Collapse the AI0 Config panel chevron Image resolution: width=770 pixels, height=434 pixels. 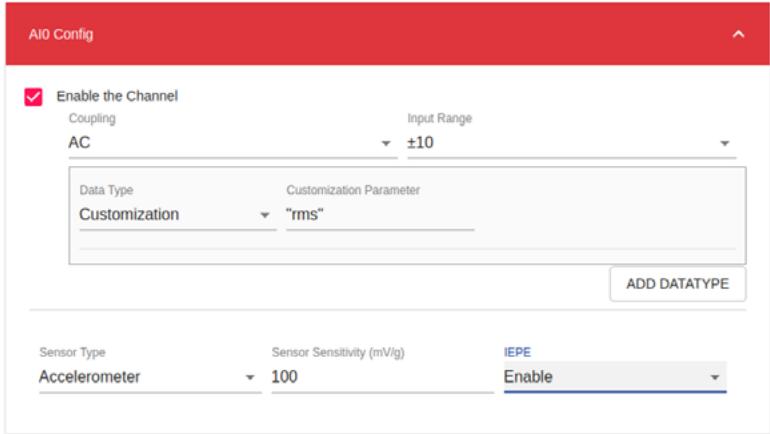tap(738, 34)
